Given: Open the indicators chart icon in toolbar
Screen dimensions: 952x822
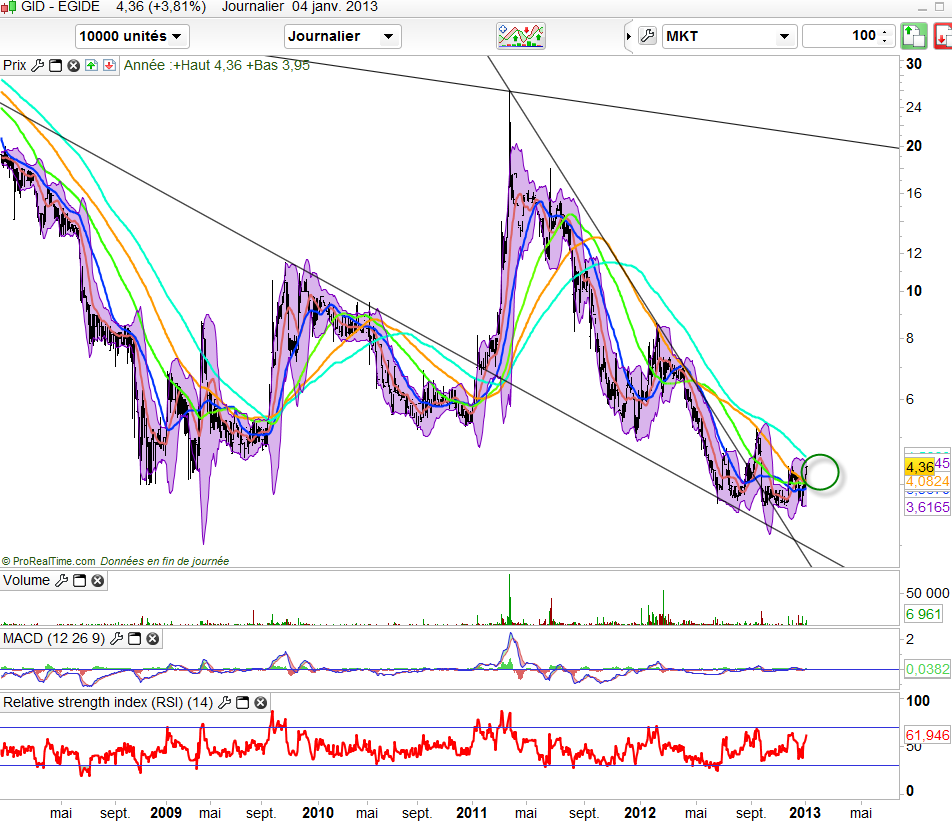Looking at the screenshot, I should pos(521,37).
